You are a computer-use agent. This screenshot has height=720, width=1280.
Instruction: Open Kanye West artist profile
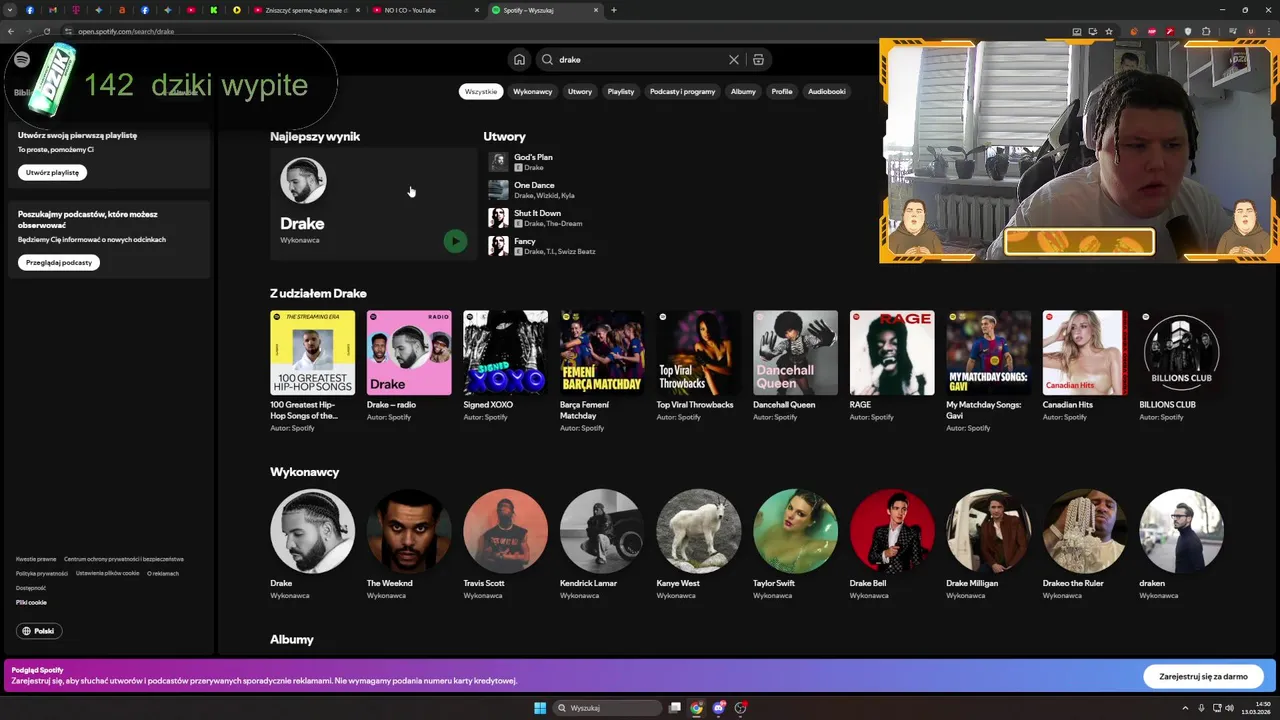point(699,531)
